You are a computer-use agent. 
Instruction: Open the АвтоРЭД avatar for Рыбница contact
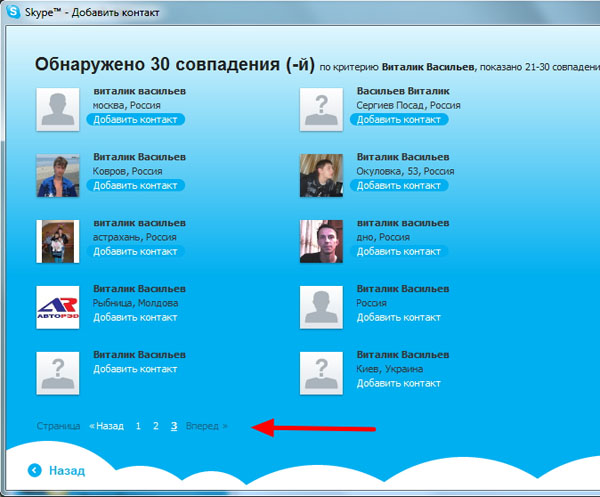58,307
